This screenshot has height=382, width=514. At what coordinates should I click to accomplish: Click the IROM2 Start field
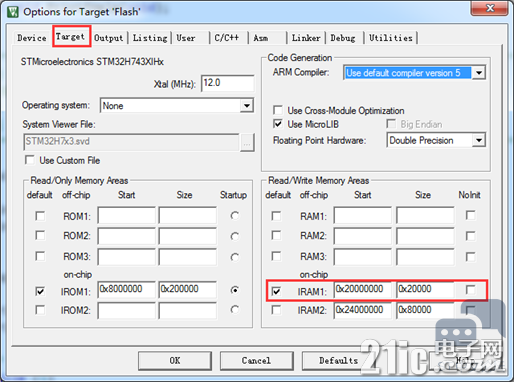coord(127,311)
